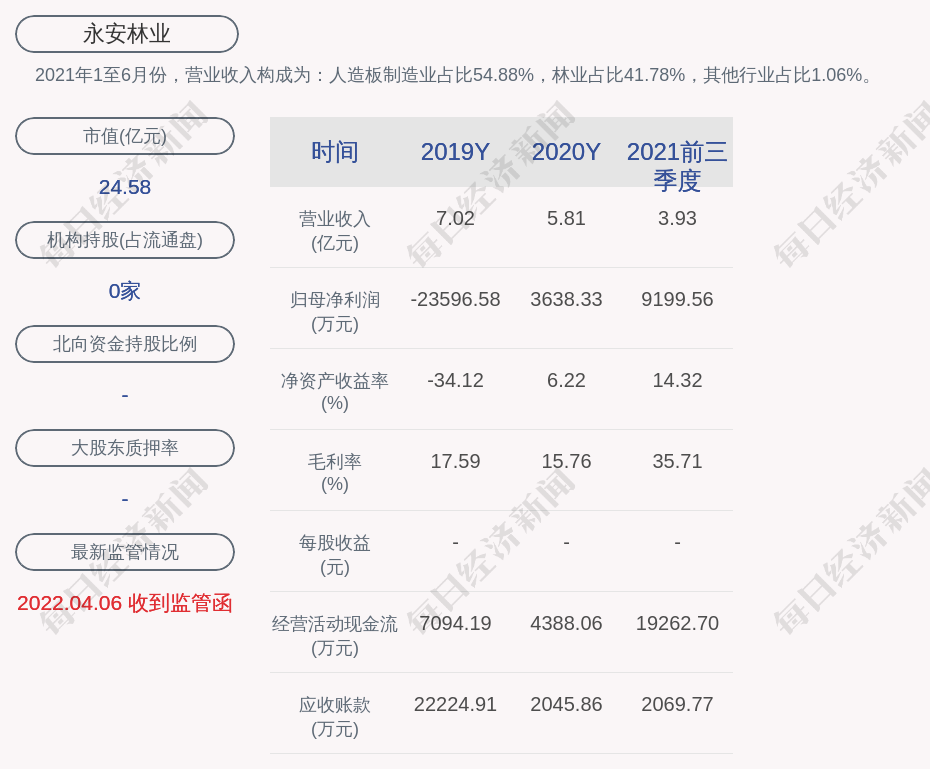Select the 时间 column header

pos(335,152)
